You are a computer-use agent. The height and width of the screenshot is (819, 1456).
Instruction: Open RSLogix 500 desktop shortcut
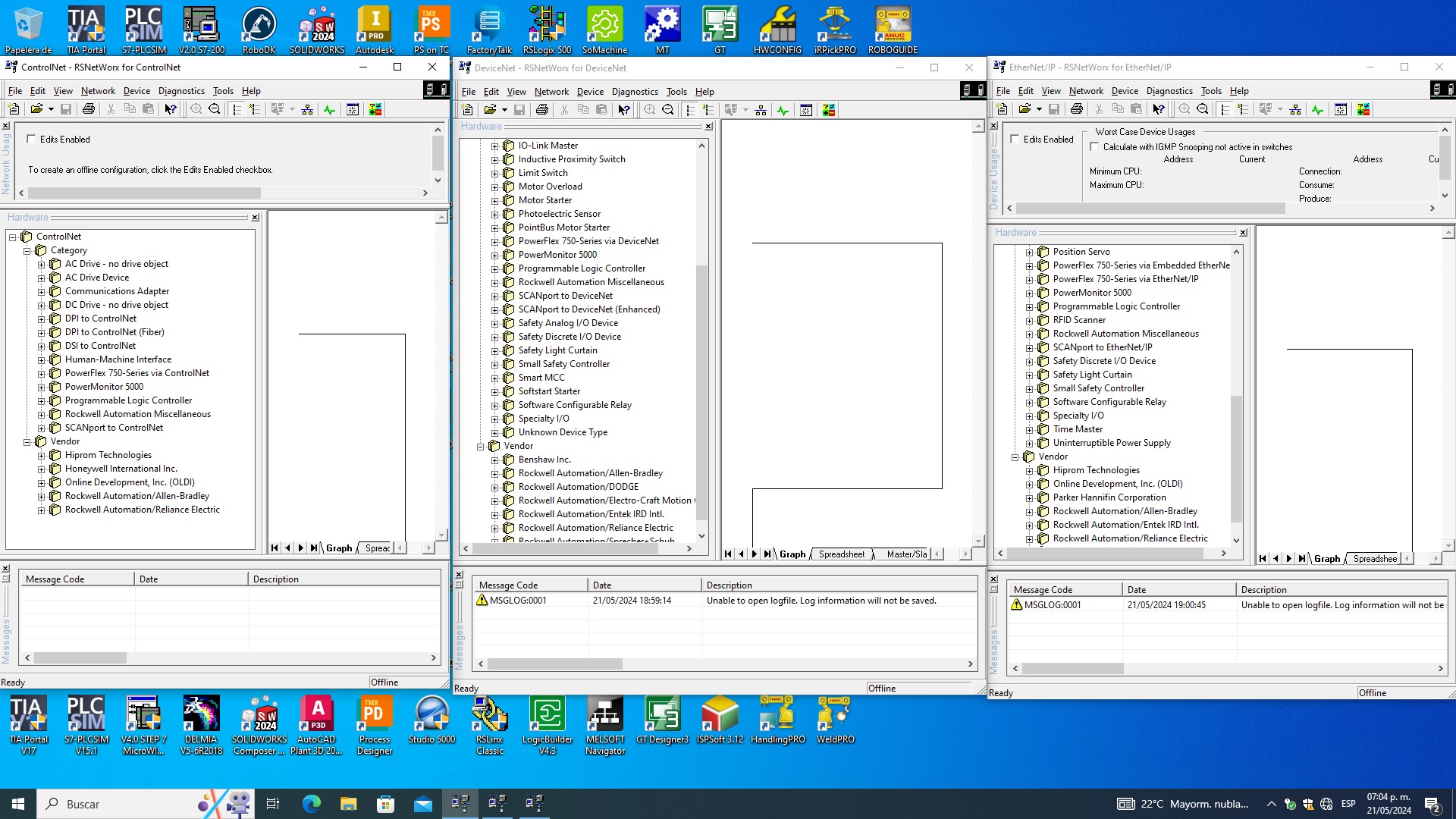pyautogui.click(x=547, y=30)
